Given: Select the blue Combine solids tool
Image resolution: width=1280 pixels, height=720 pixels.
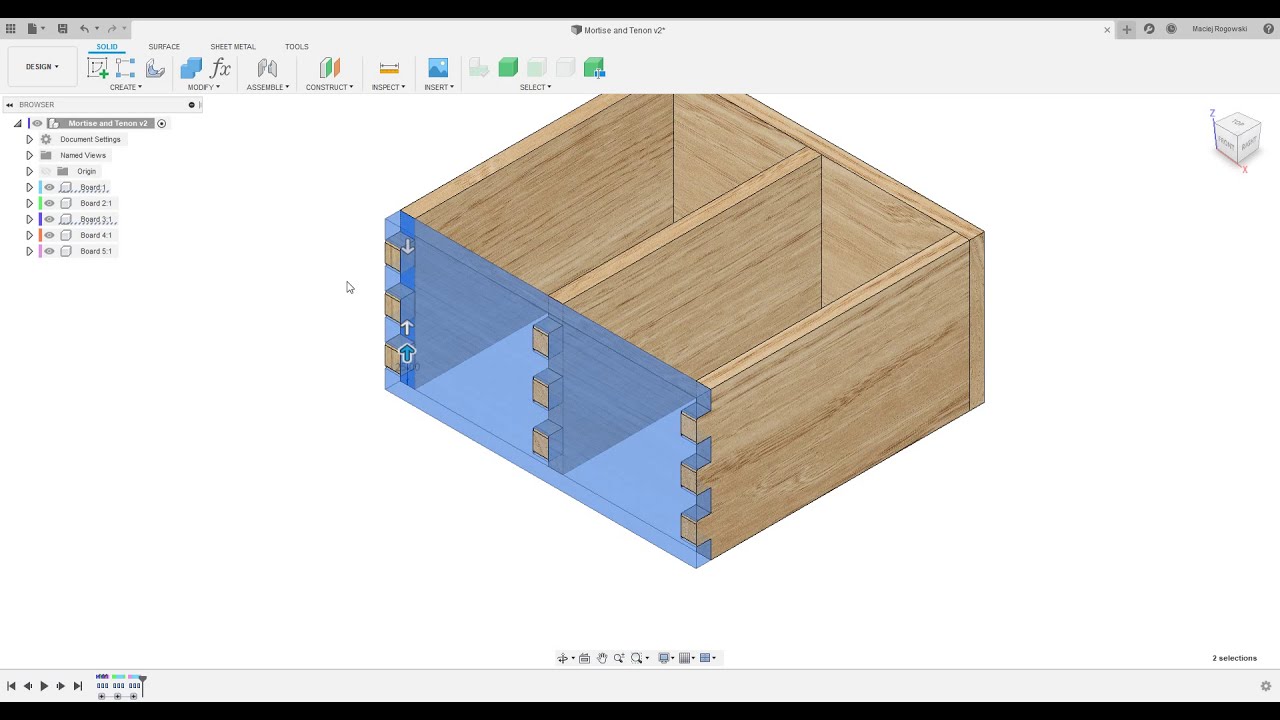Looking at the screenshot, I should click(x=191, y=68).
